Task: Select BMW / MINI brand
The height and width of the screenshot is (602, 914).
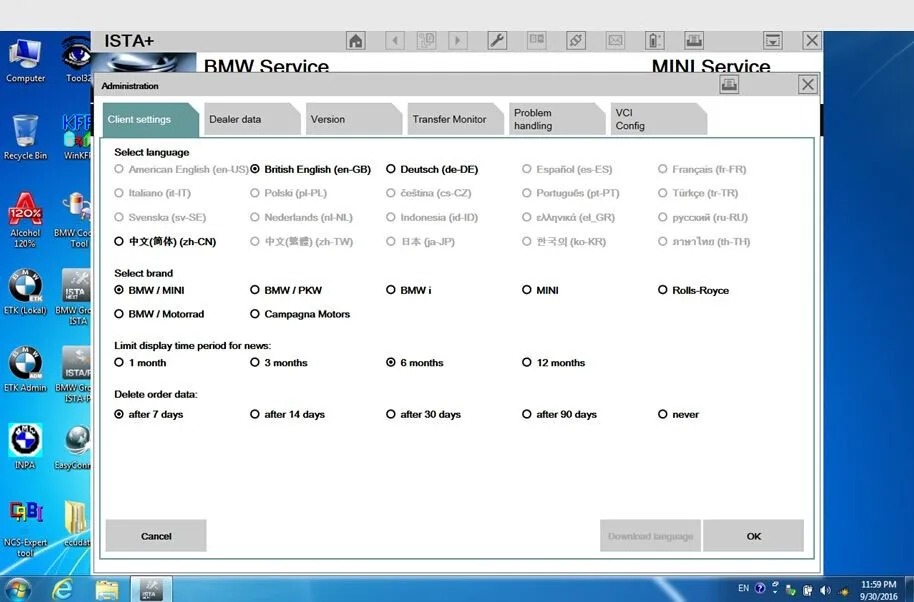Action: pyautogui.click(x=149, y=290)
